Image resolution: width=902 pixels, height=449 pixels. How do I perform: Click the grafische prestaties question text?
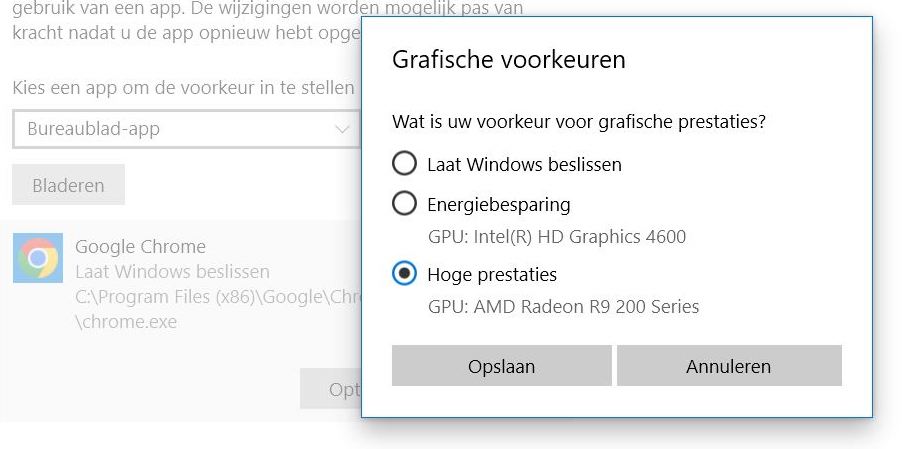(x=579, y=122)
